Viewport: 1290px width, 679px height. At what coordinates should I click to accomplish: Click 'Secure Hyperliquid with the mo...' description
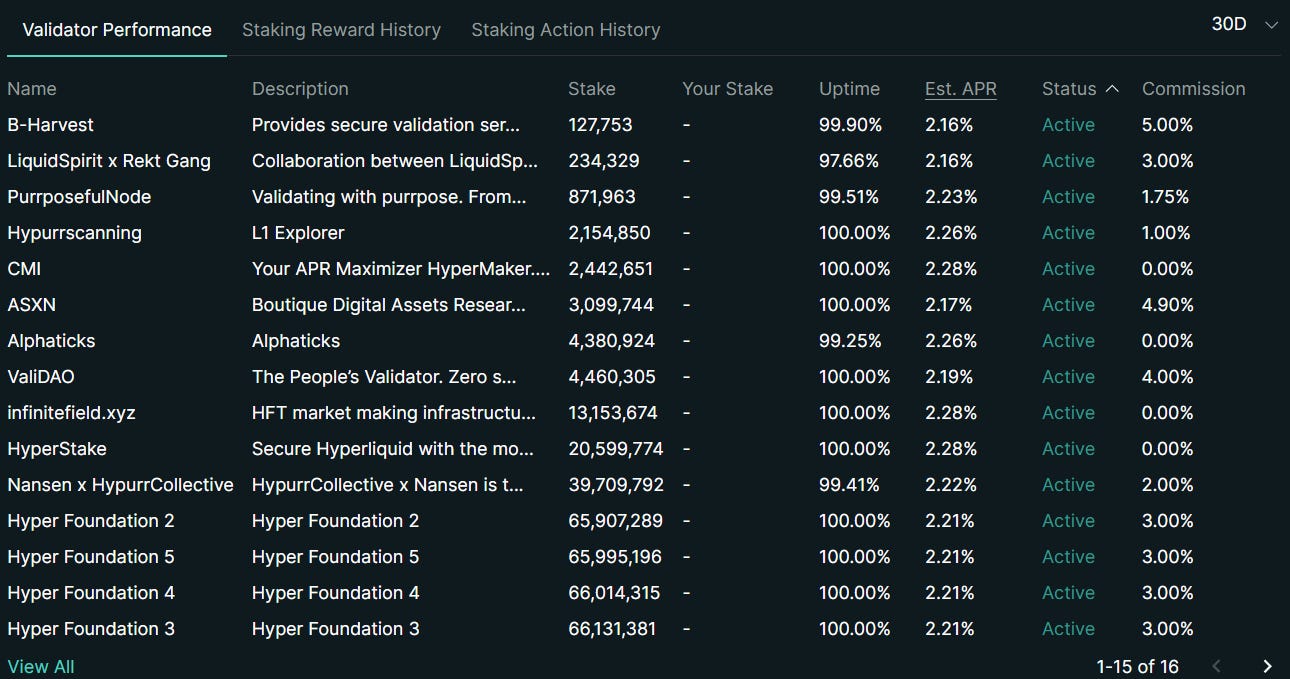(x=393, y=449)
